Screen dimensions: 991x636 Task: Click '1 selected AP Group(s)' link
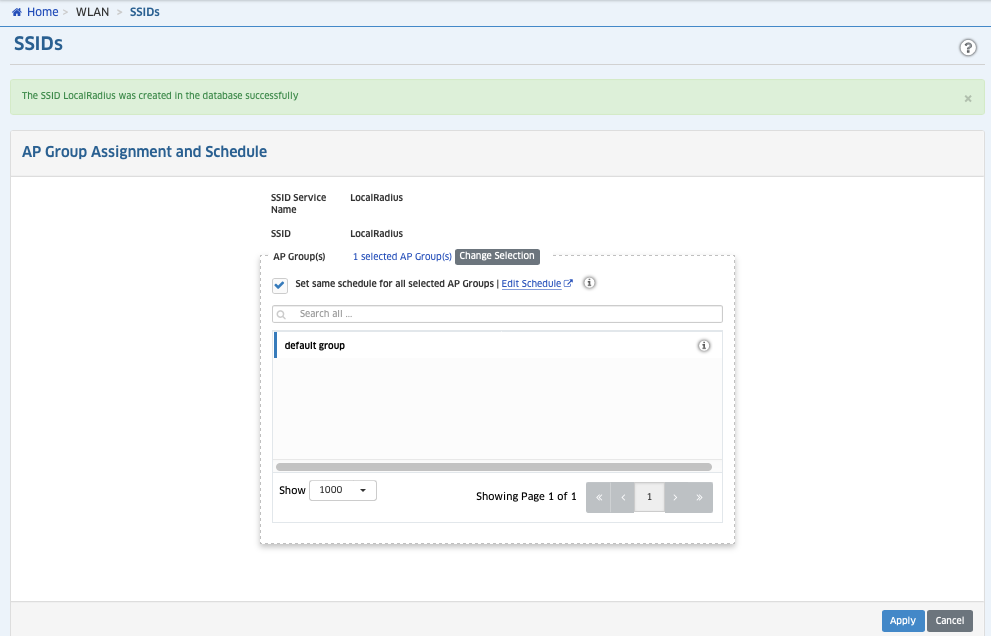click(402, 257)
